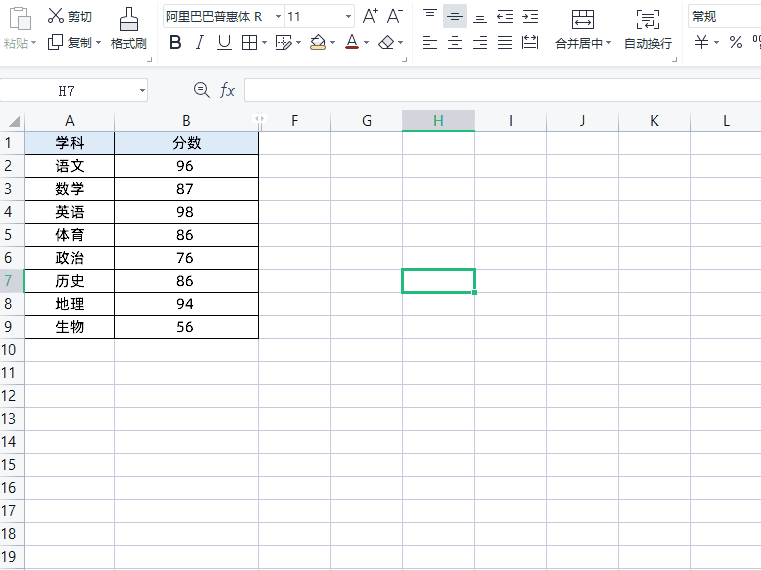Expand the currency format dropdown arrow
Image resolution: width=761 pixels, height=570 pixels.
pos(716,43)
